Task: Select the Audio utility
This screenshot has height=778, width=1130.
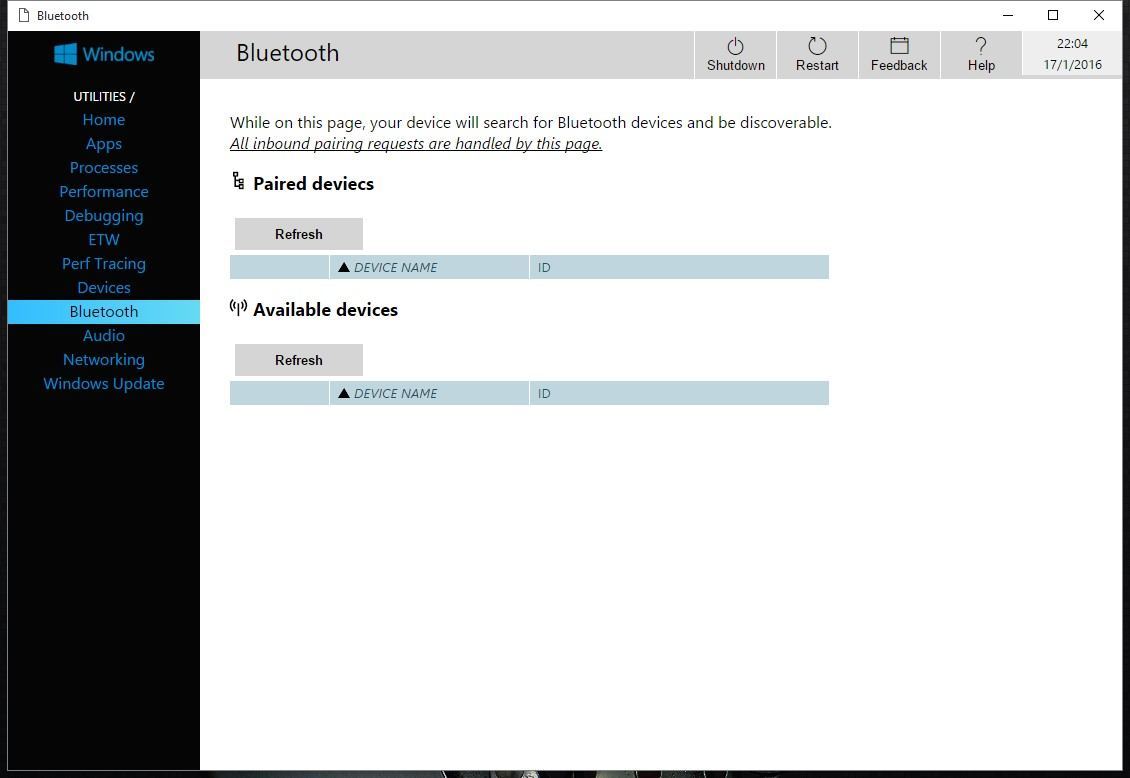Action: pos(103,335)
